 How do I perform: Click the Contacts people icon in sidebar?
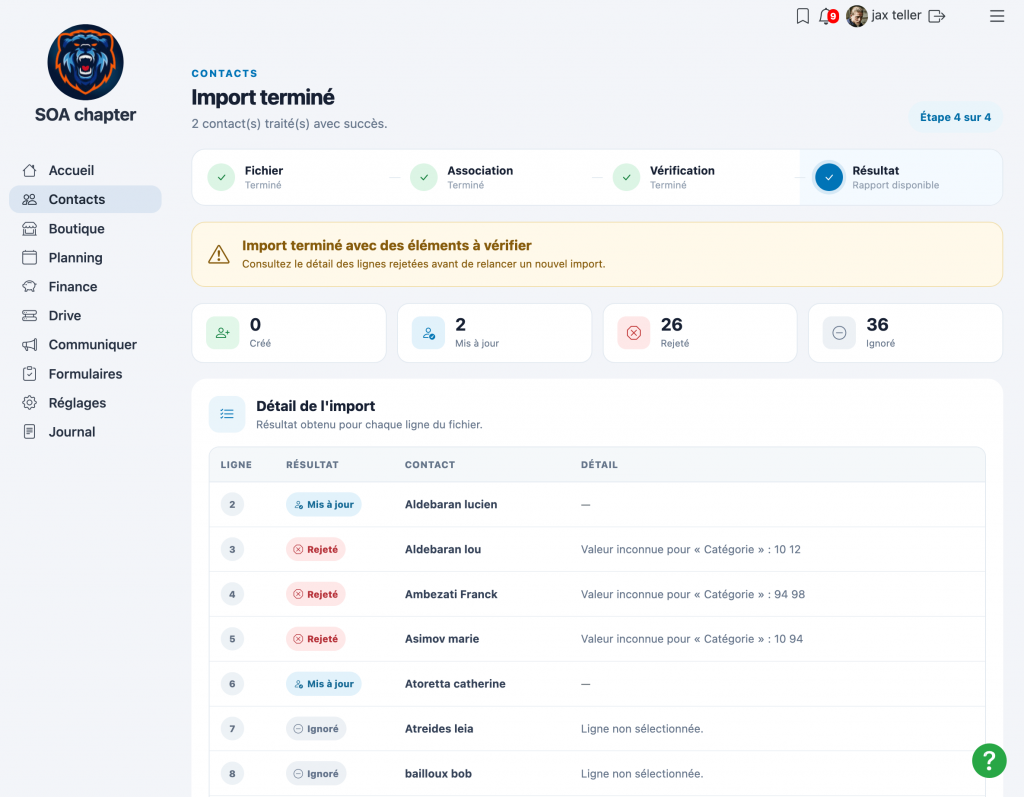[29, 199]
